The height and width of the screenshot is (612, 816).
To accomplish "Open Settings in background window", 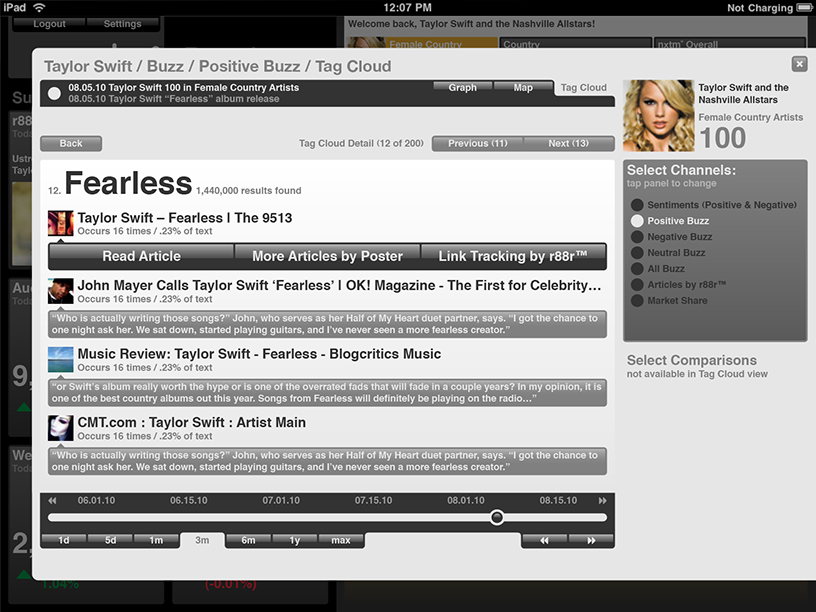I will (x=122, y=24).
